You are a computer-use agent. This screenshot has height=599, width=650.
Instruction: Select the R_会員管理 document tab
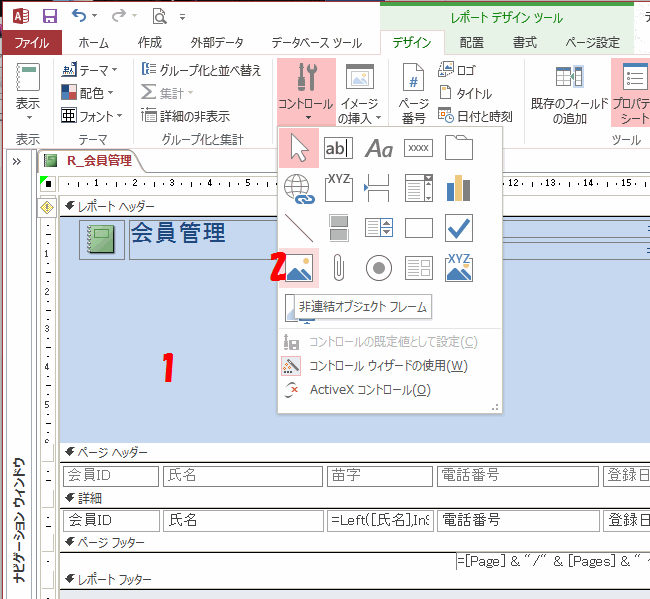(x=92, y=160)
